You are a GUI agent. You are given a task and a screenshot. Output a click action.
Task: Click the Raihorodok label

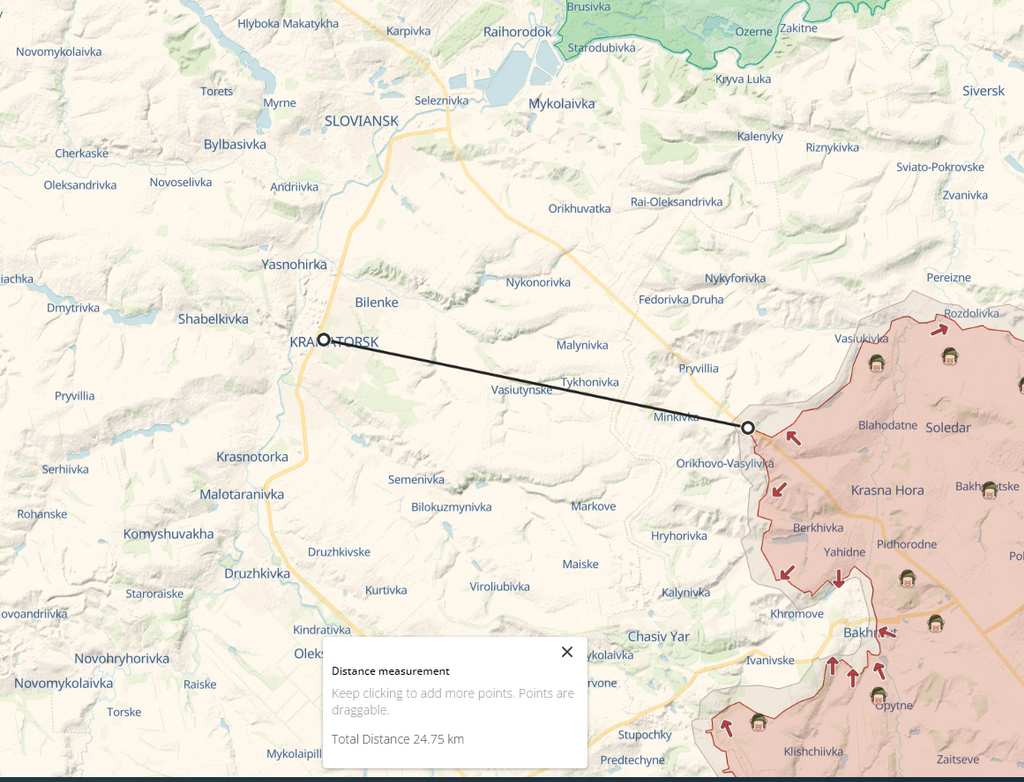(517, 31)
